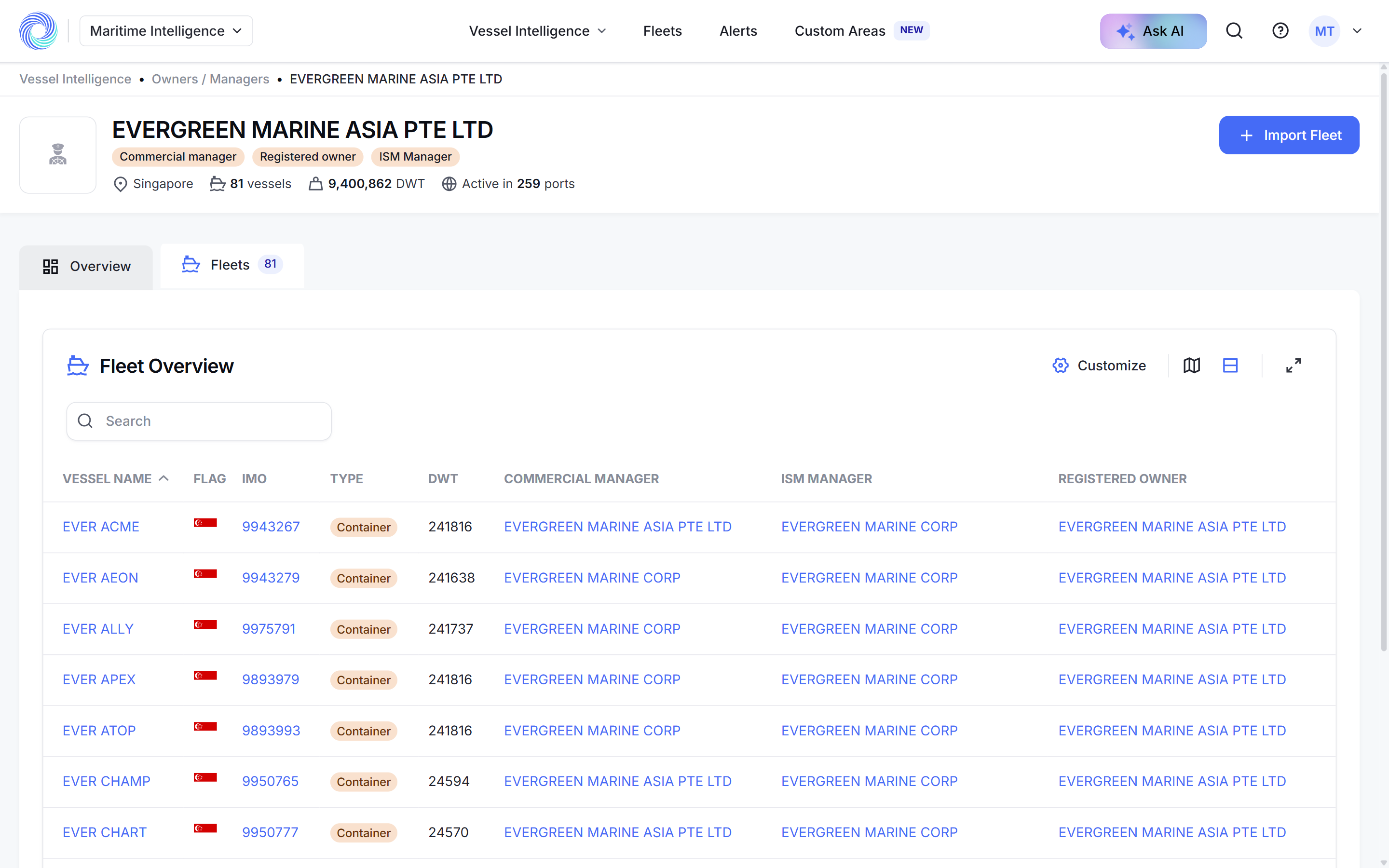Expand Vessel Intelligence nav menu

tap(537, 31)
